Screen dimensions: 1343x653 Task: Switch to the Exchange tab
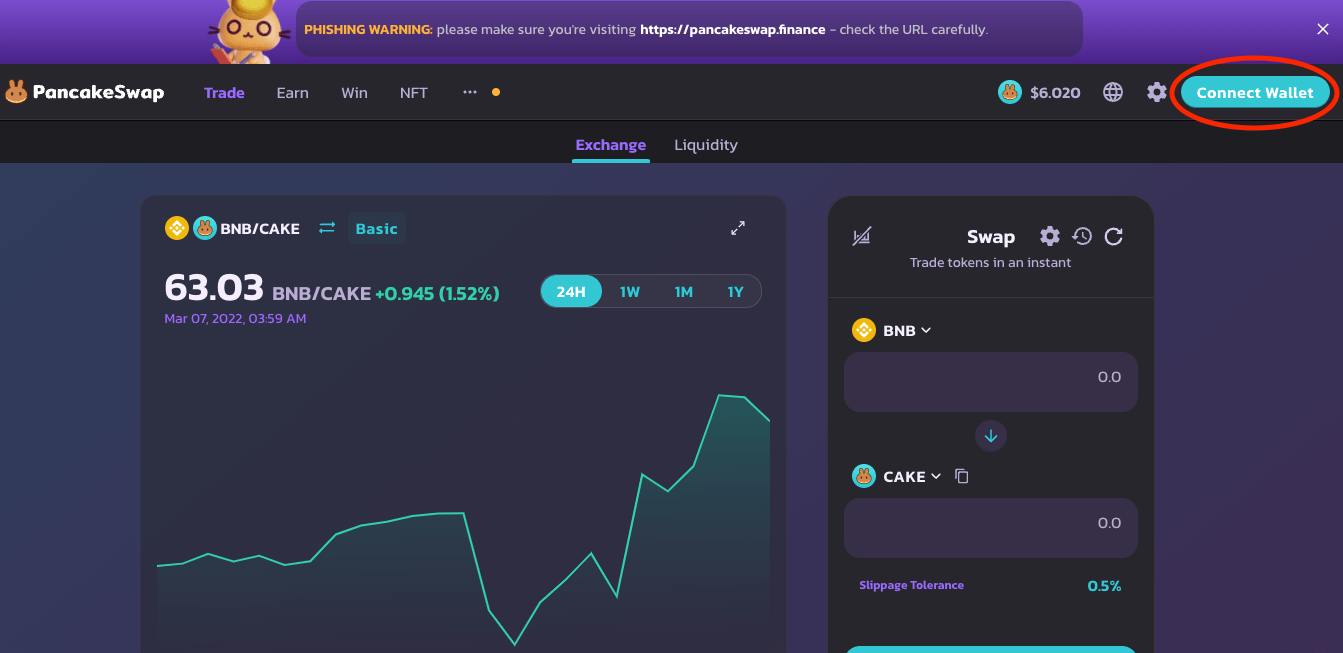coord(611,145)
